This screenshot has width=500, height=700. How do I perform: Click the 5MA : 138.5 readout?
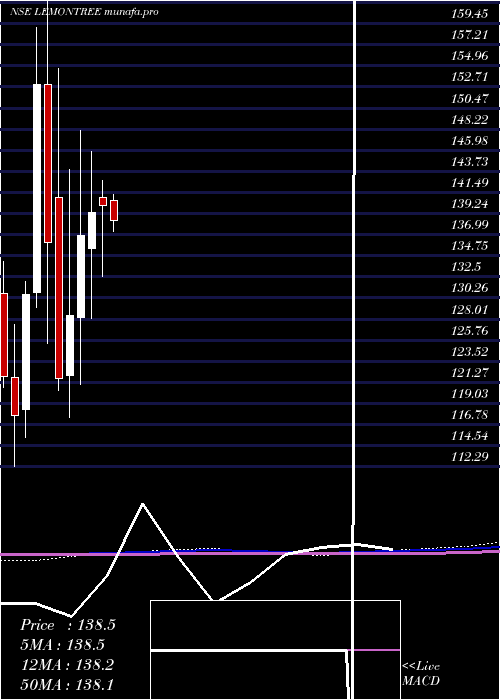62,645
